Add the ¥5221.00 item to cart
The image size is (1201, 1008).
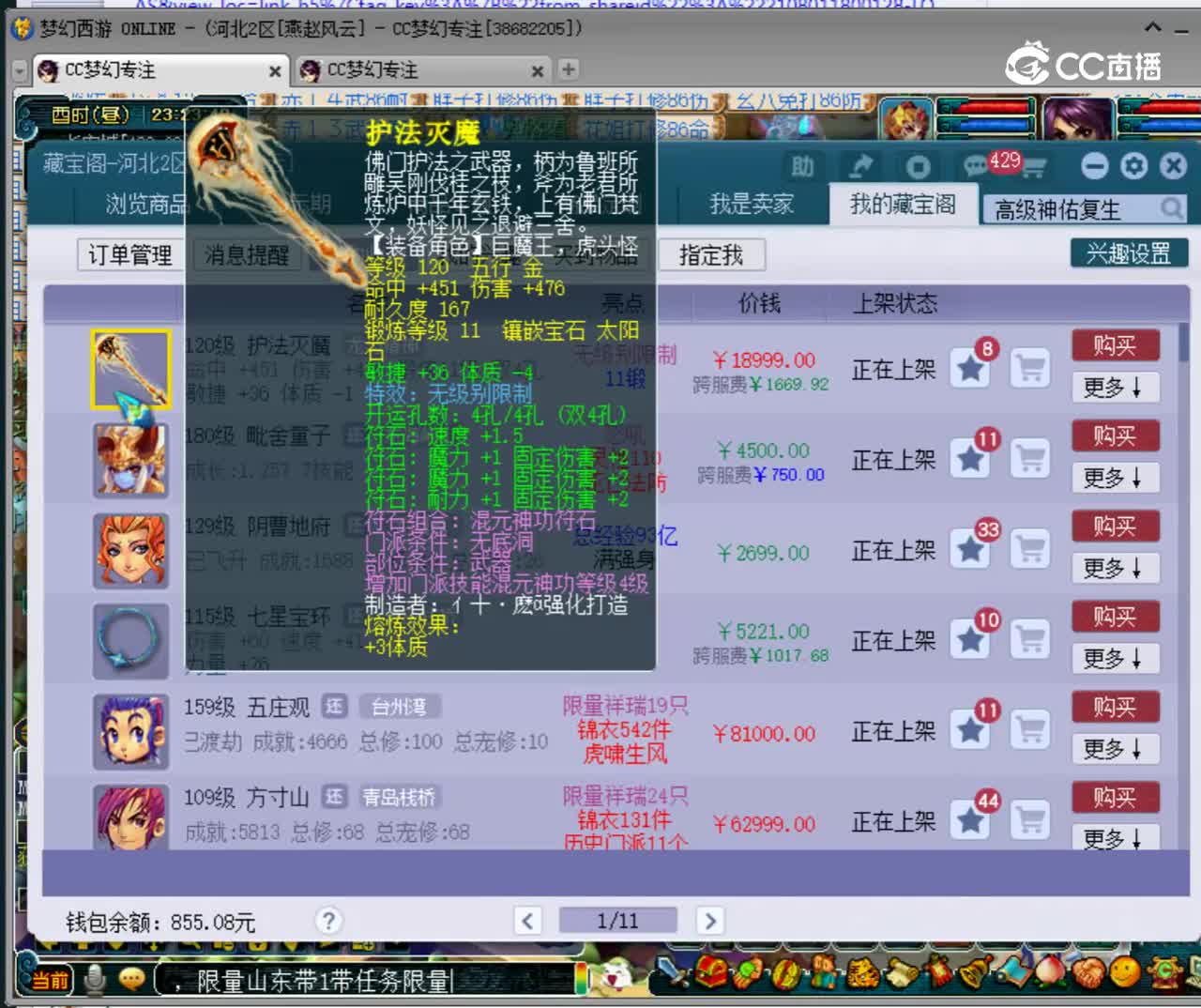point(1030,640)
